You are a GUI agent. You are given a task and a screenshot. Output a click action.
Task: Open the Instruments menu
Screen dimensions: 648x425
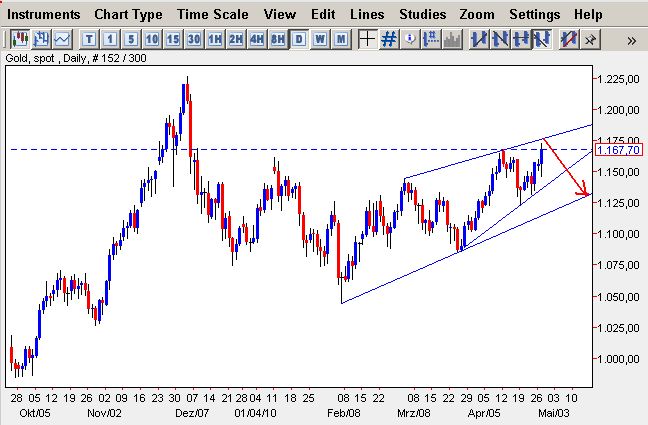tap(43, 14)
